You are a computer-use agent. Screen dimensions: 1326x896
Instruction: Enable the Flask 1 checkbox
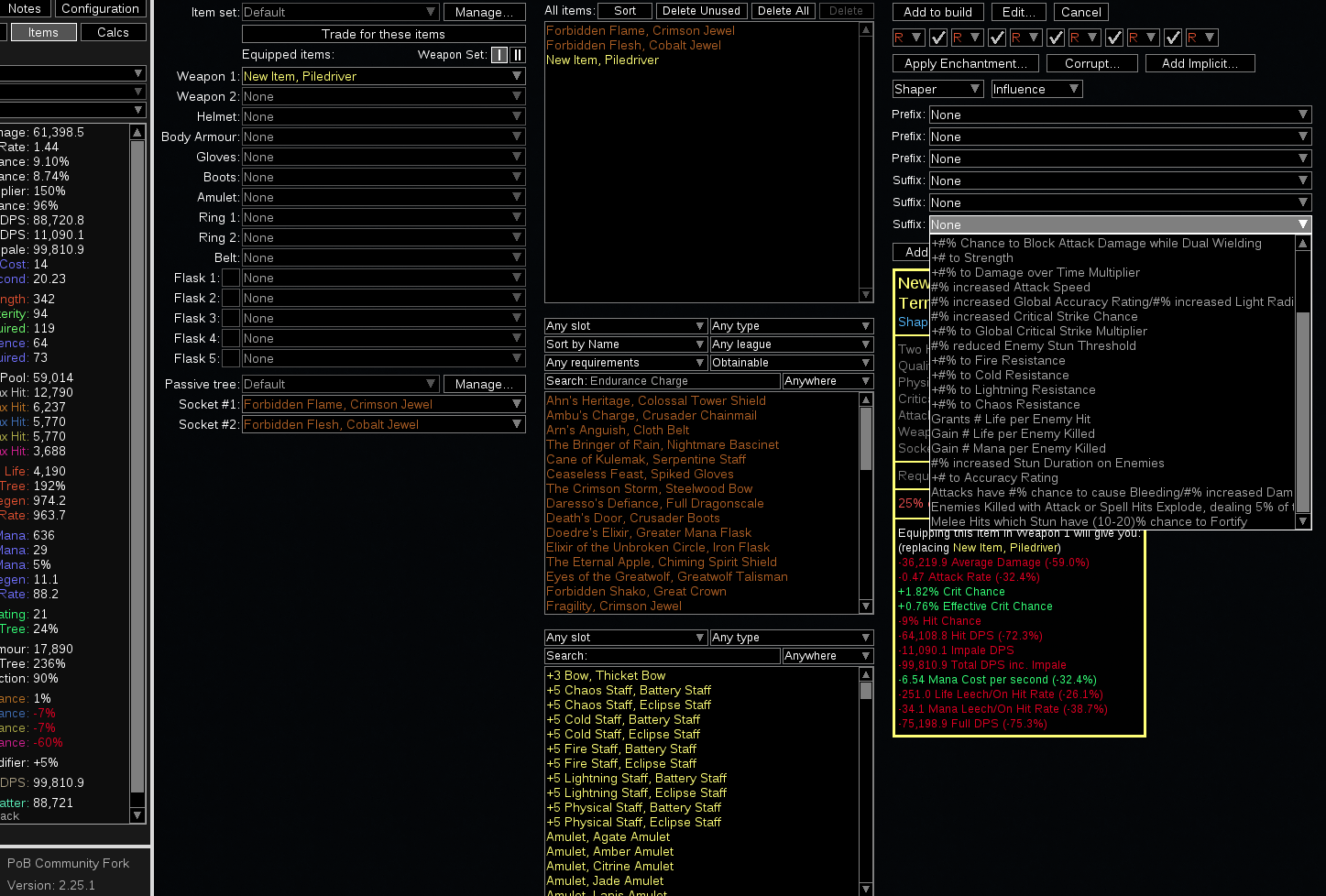pos(230,277)
